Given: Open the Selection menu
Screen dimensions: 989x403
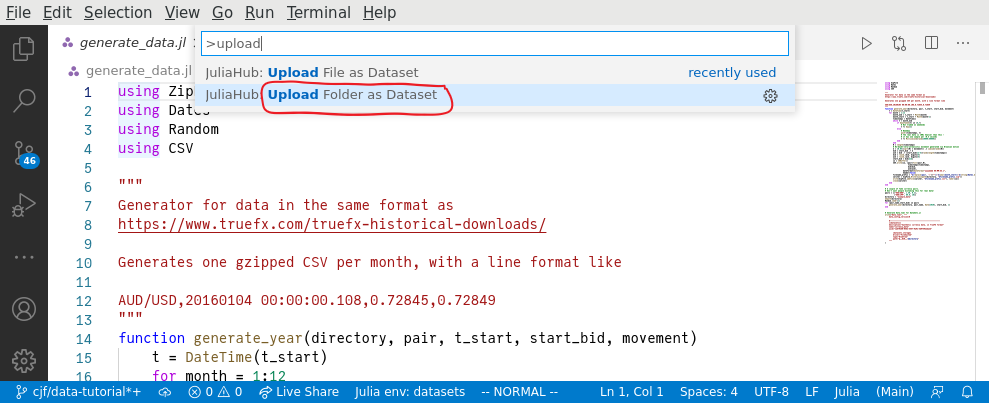Looking at the screenshot, I should point(118,13).
